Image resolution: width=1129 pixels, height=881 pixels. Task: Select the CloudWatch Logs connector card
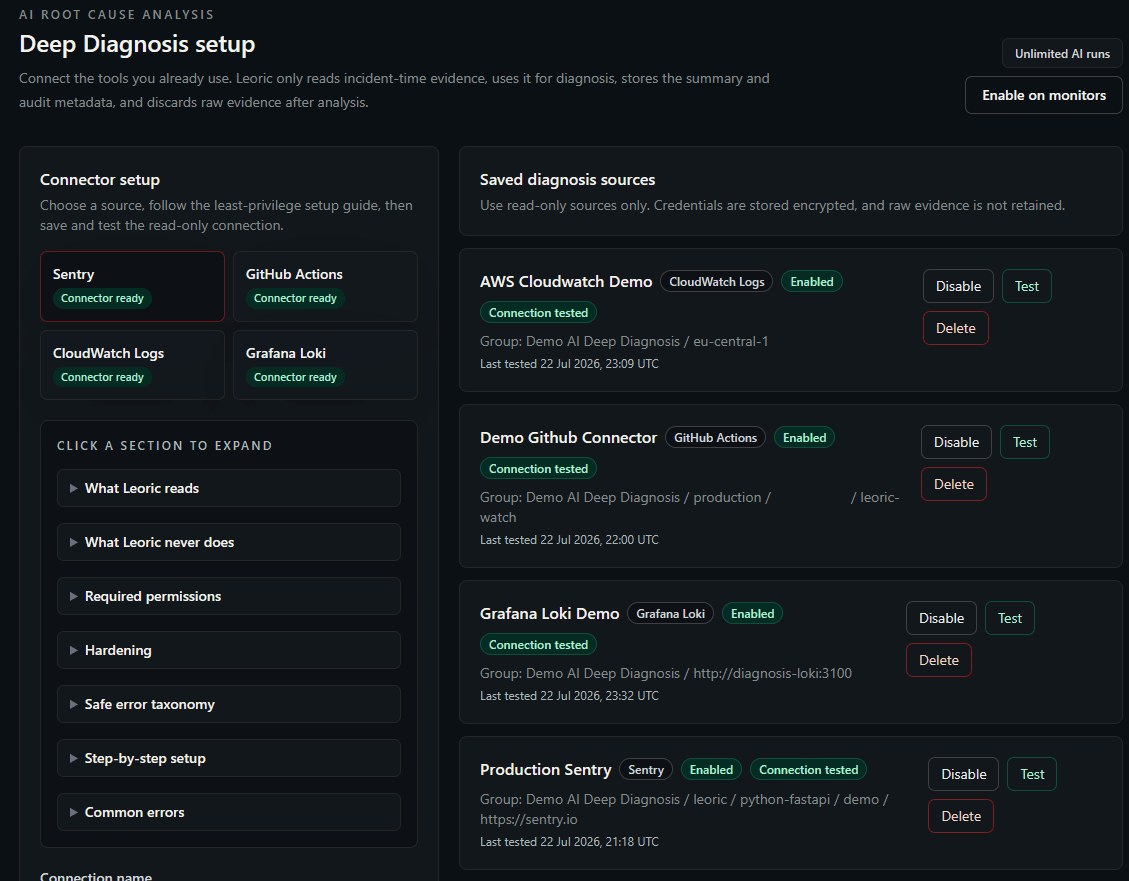tap(132, 365)
